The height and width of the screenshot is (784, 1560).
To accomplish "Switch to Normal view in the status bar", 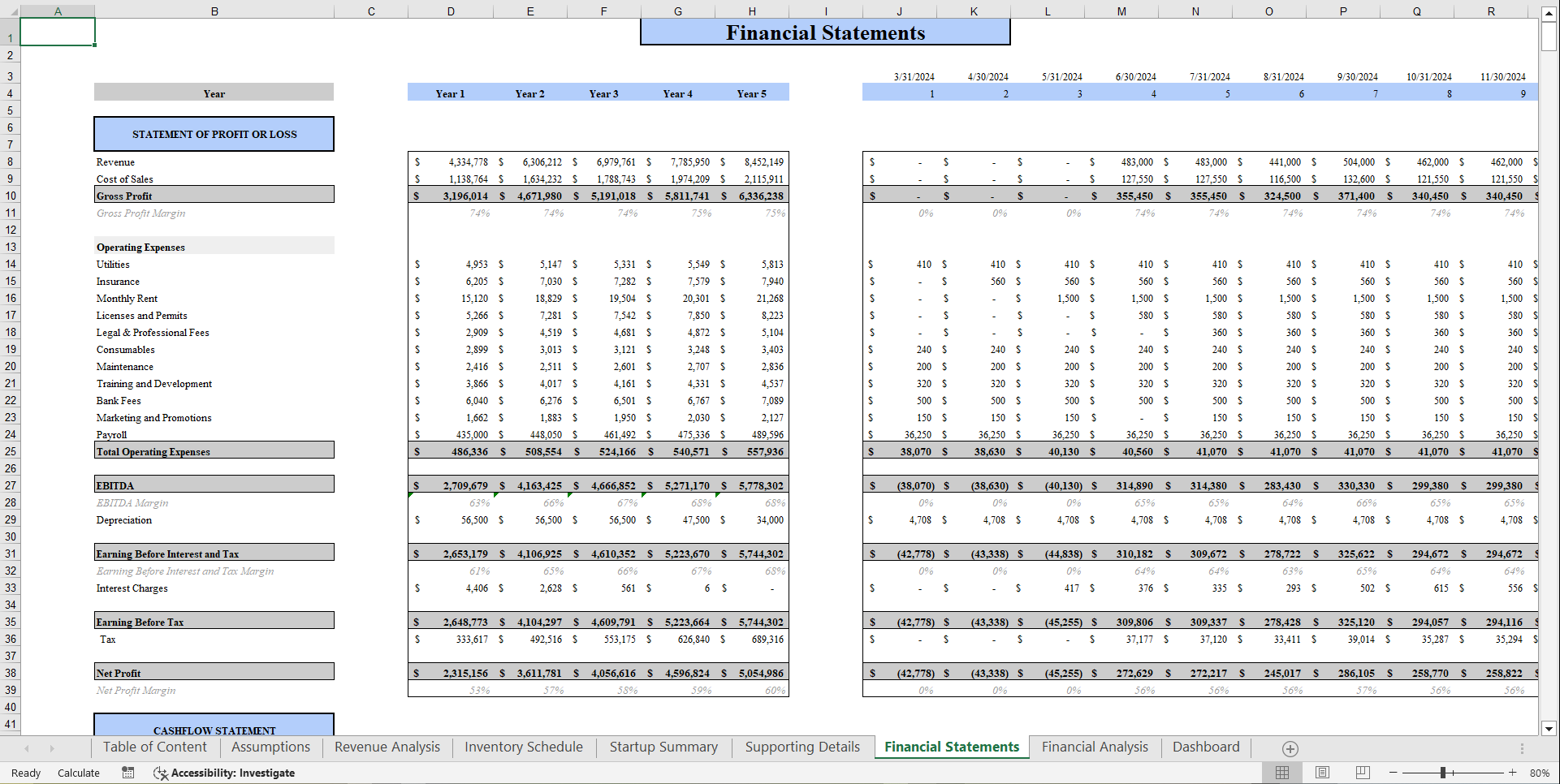I will pos(1281,772).
